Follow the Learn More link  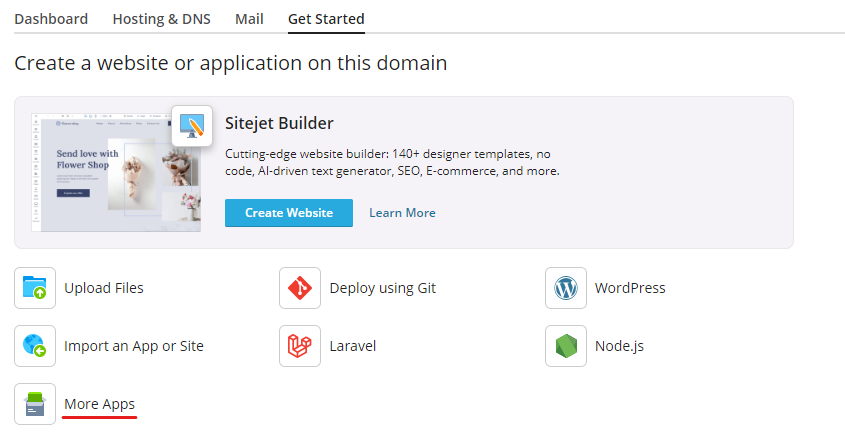(x=402, y=213)
